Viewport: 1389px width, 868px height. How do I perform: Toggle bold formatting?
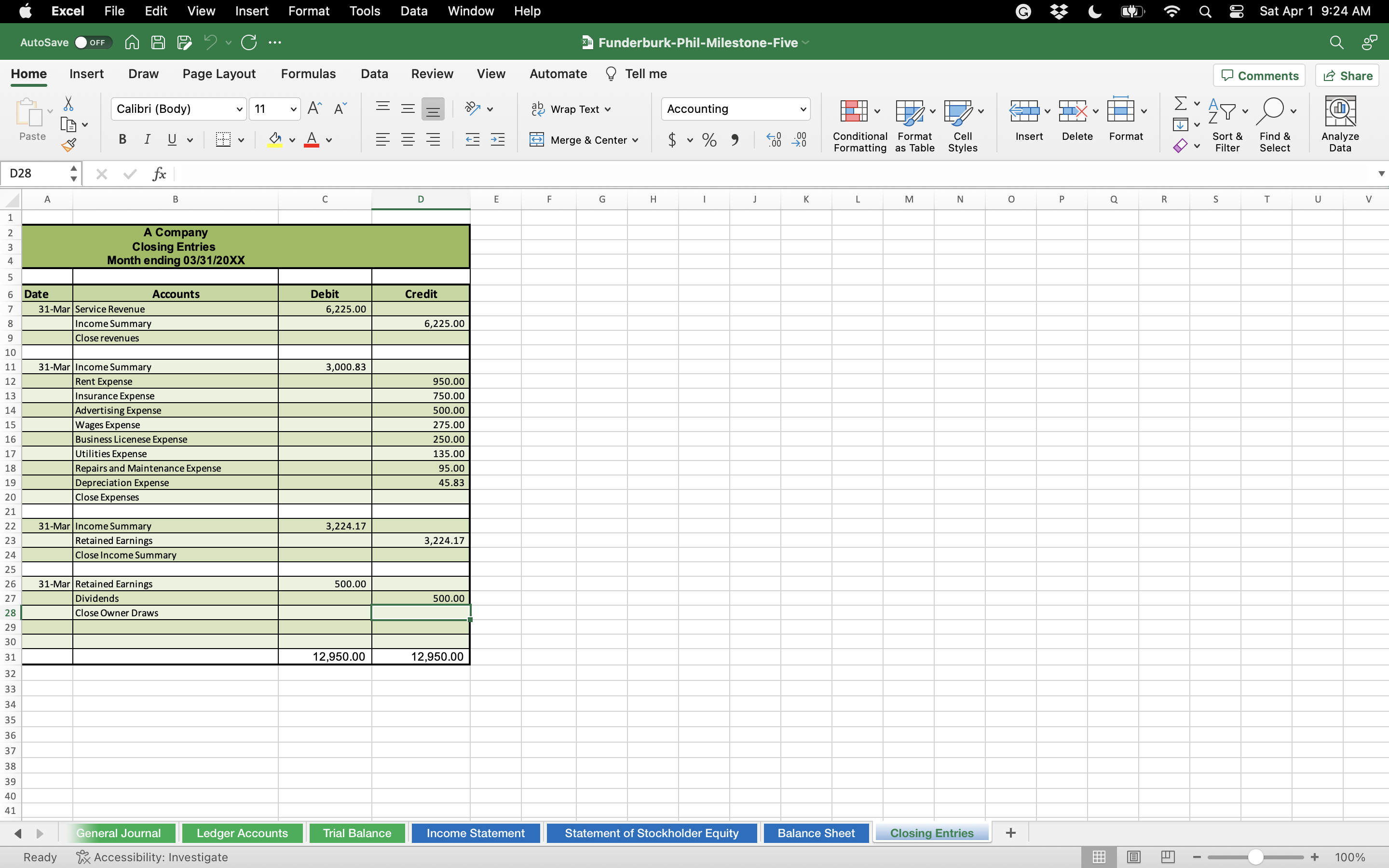point(122,139)
